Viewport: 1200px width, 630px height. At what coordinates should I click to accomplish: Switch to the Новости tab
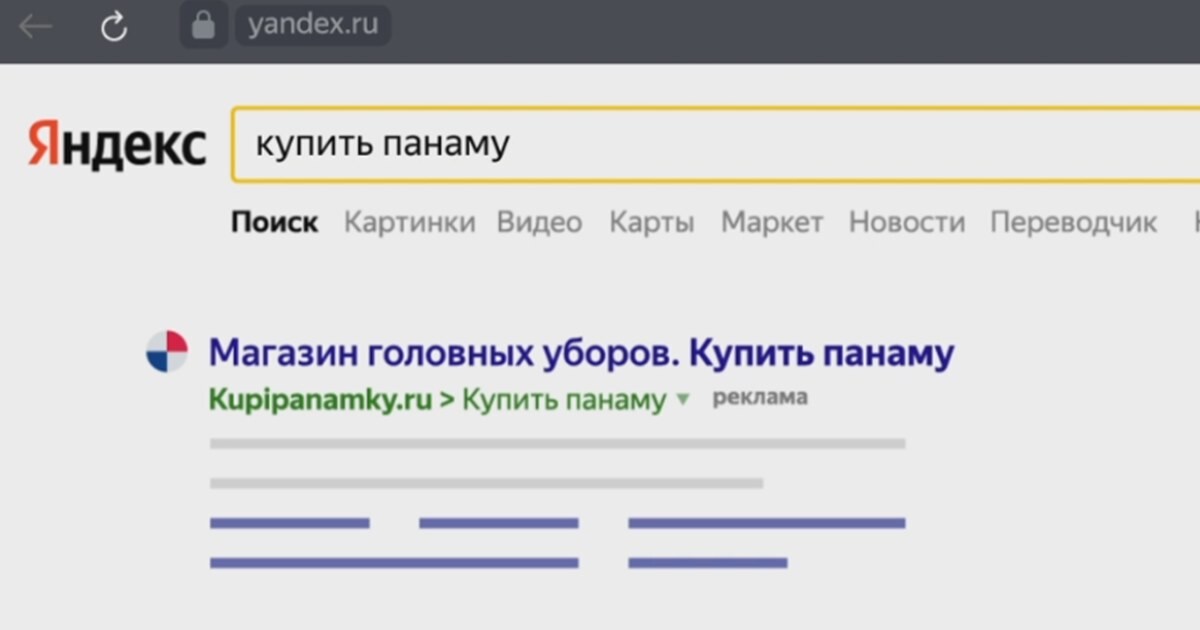[906, 222]
